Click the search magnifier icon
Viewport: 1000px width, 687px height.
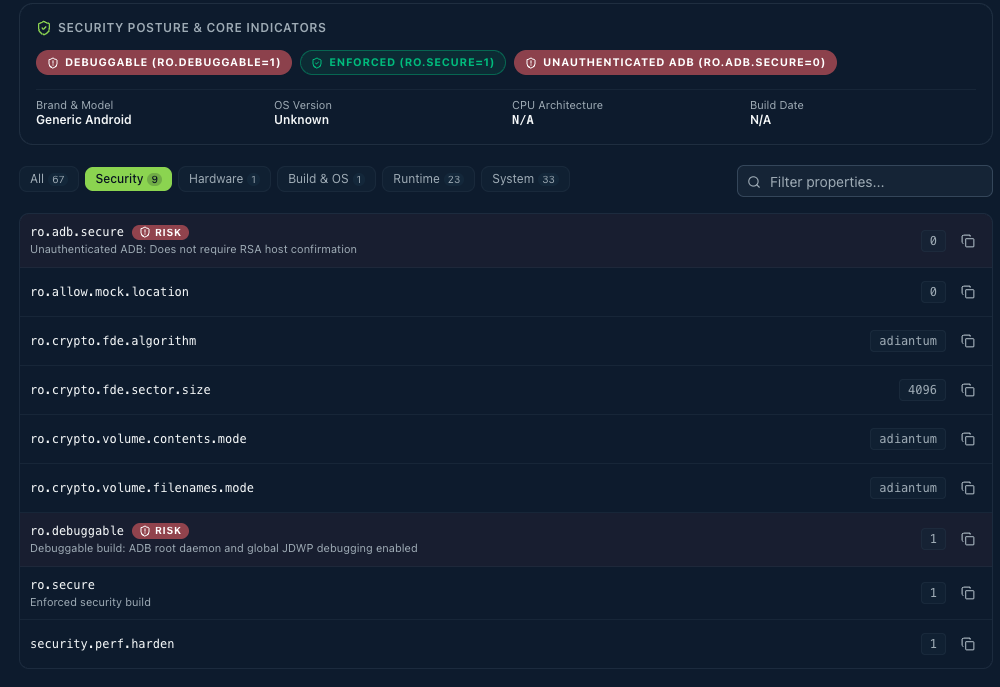click(x=754, y=182)
